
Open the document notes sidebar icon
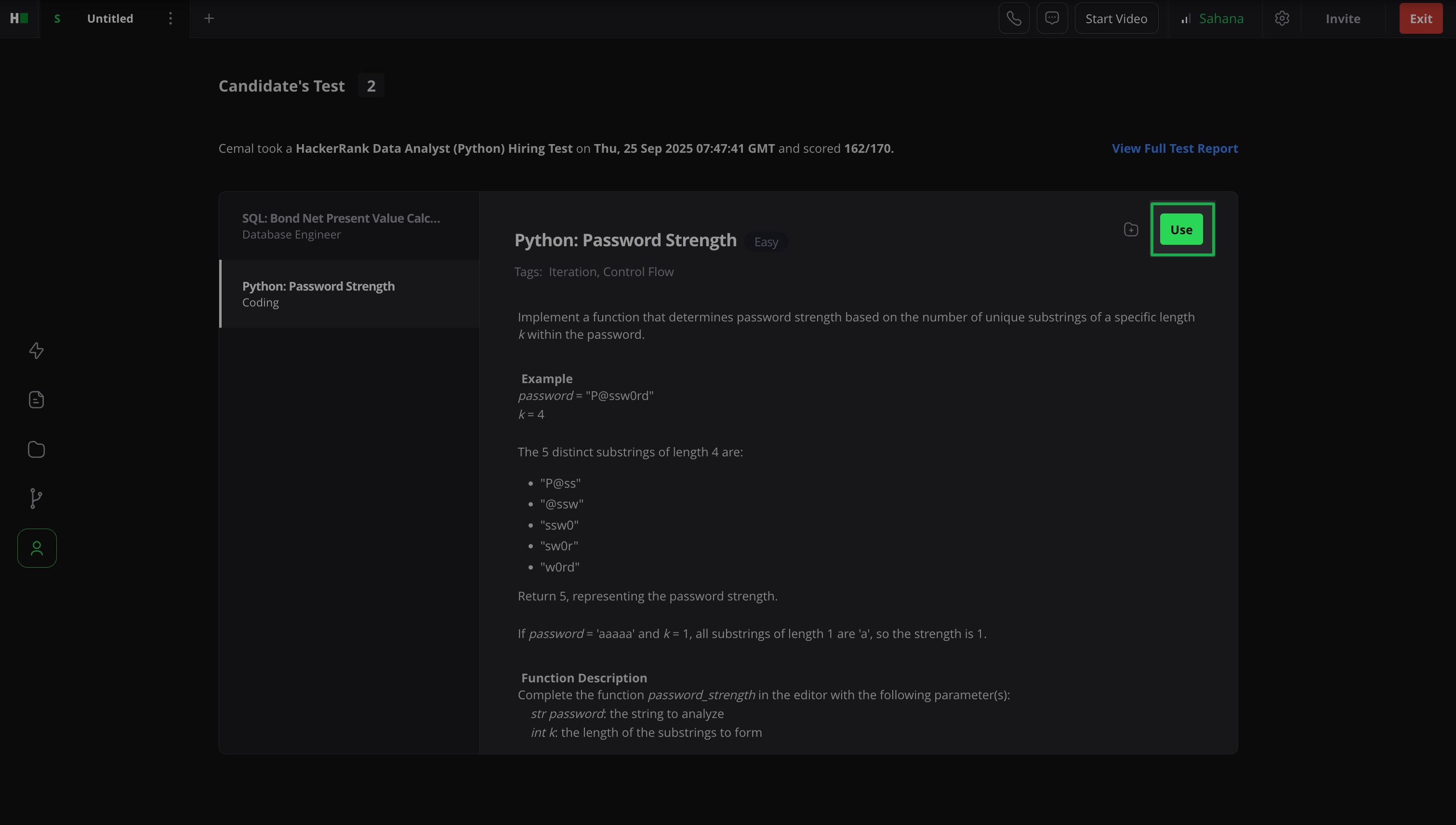[36, 400]
